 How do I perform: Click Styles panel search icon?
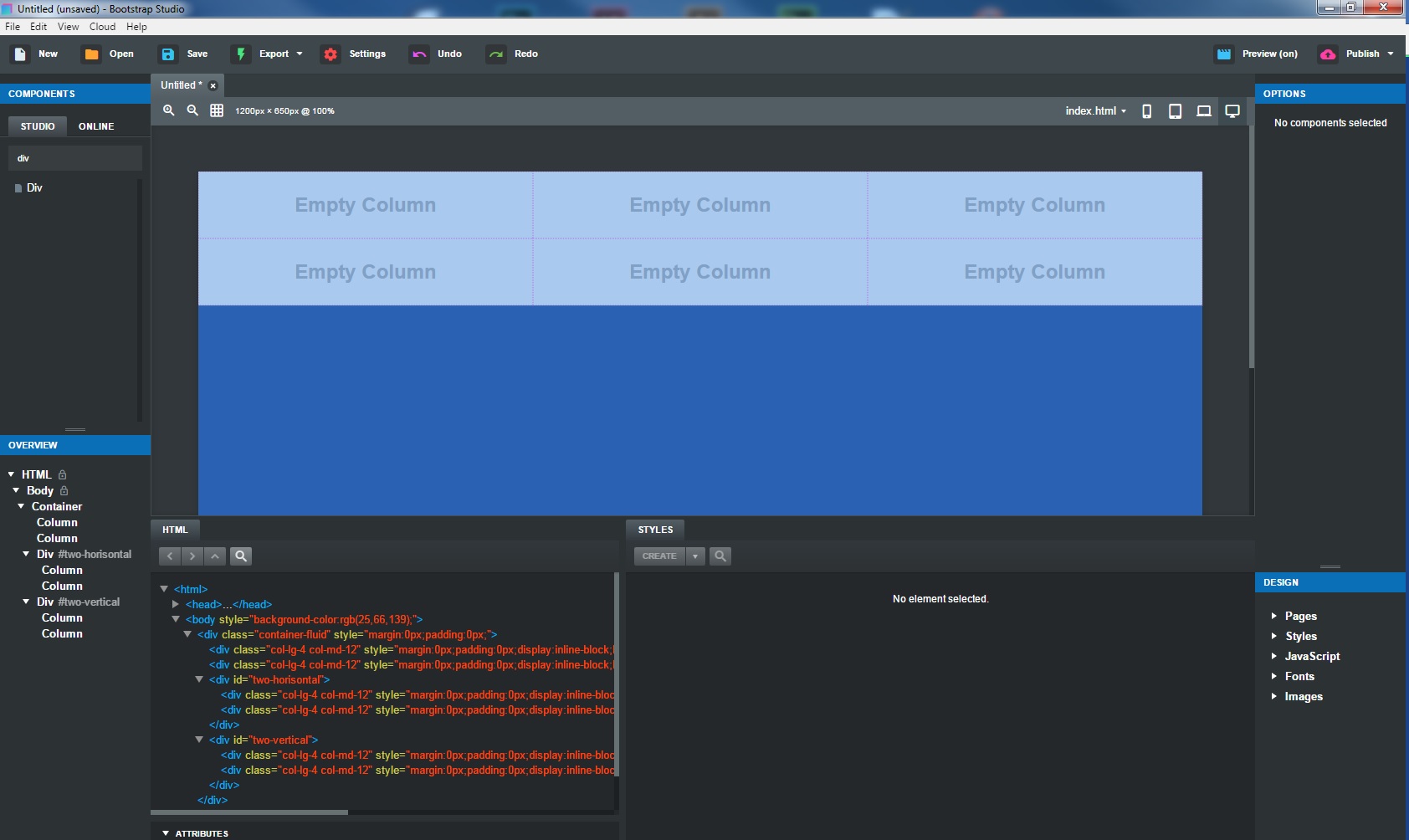tap(720, 556)
